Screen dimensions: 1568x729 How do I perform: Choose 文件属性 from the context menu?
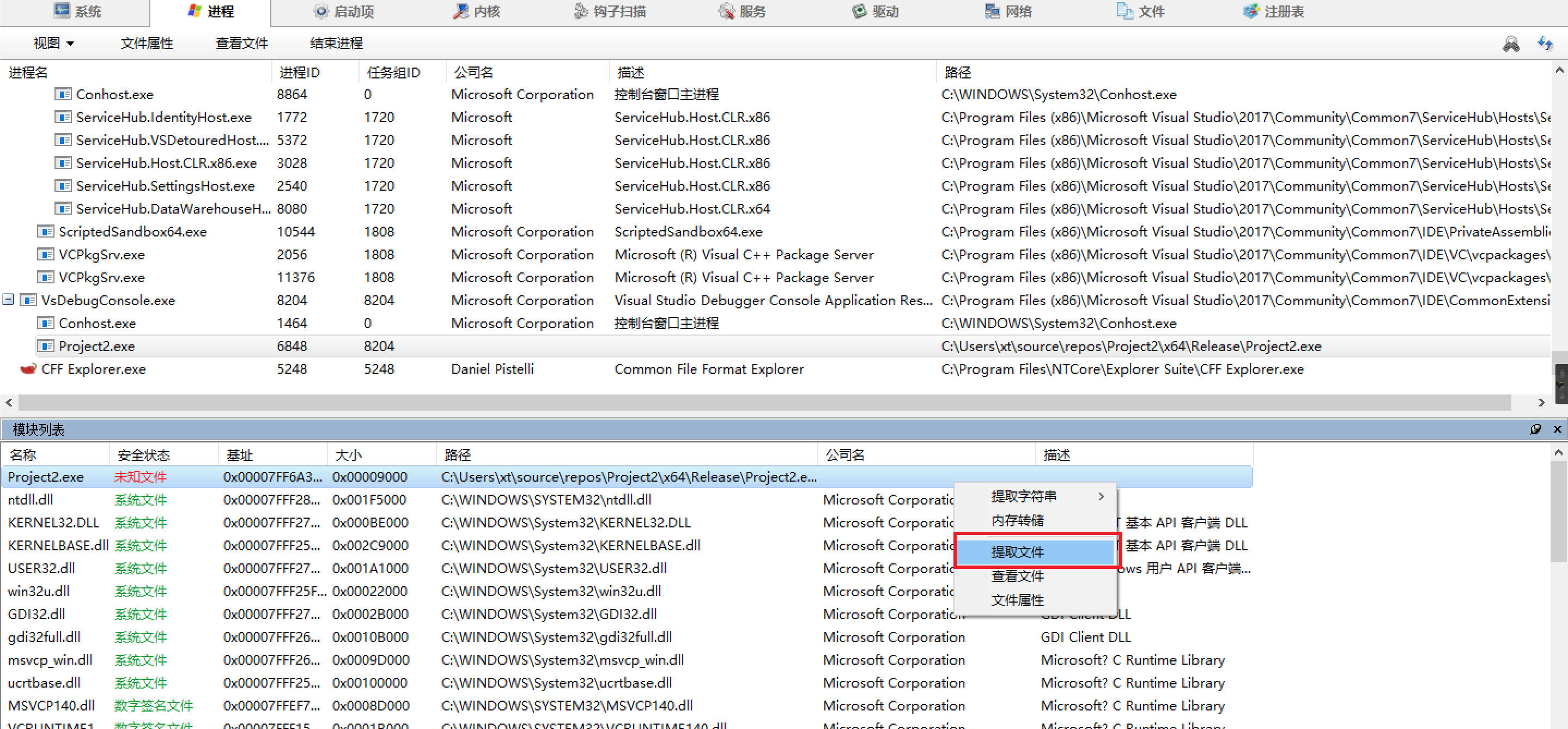pos(1035,600)
